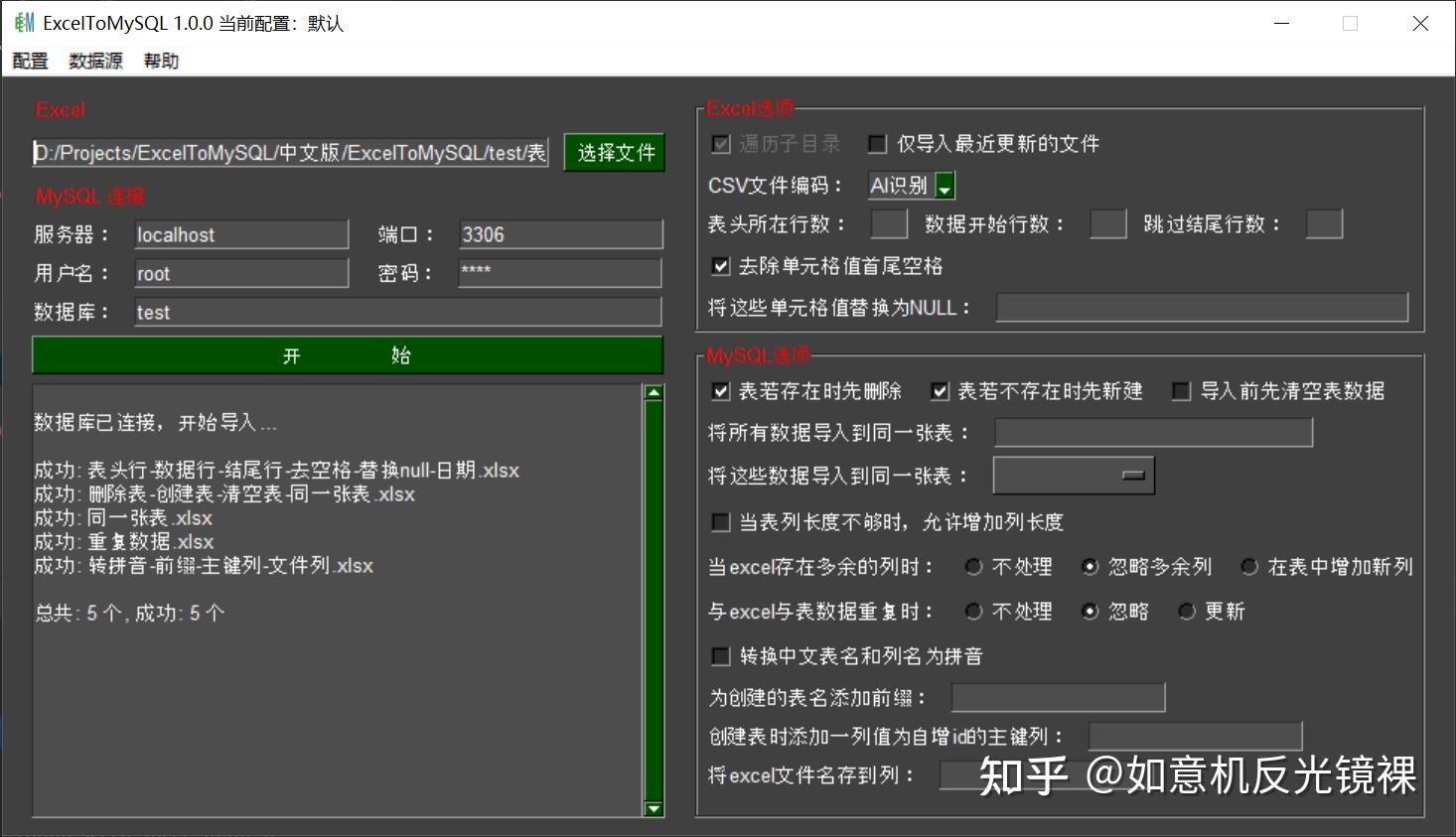
Task: Enable 转换中文表名和列名为拼音 checkbox
Action: [x=721, y=656]
